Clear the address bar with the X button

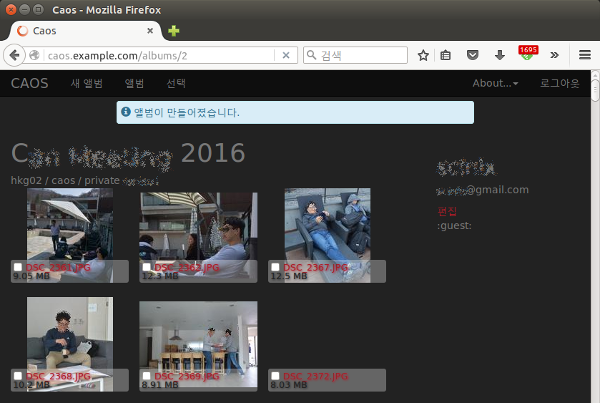pos(285,56)
